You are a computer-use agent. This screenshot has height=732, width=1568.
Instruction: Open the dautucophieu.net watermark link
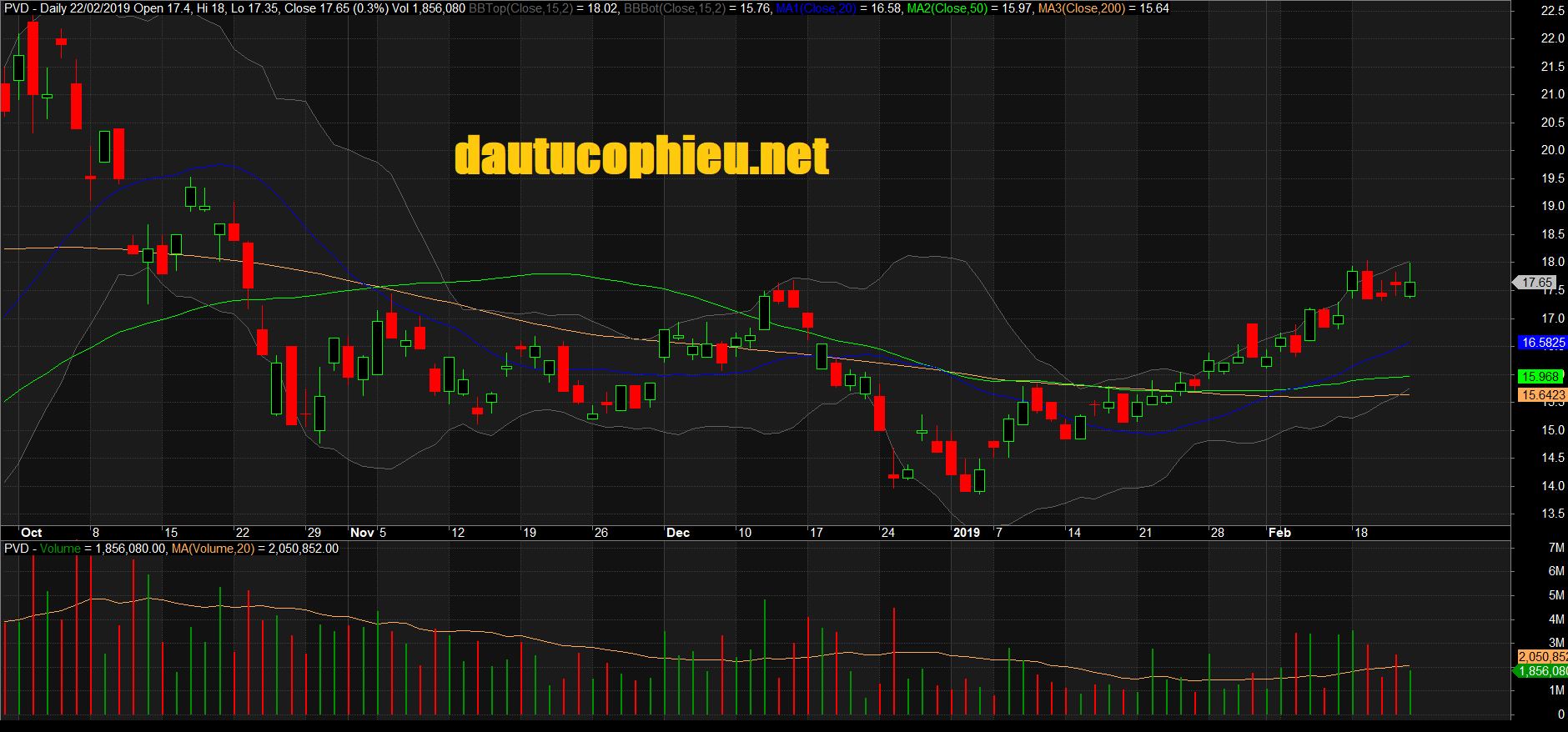[641, 157]
